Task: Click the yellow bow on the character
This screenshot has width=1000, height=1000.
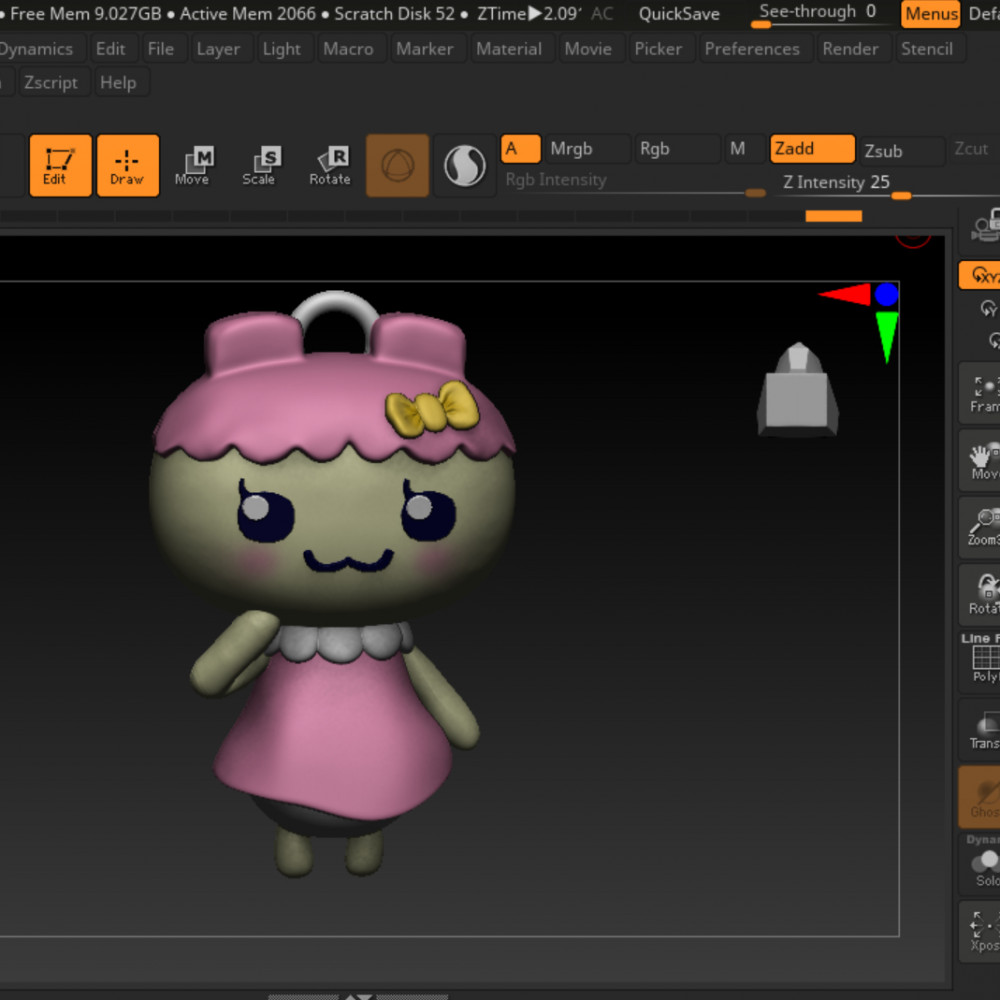Action: click(x=432, y=409)
